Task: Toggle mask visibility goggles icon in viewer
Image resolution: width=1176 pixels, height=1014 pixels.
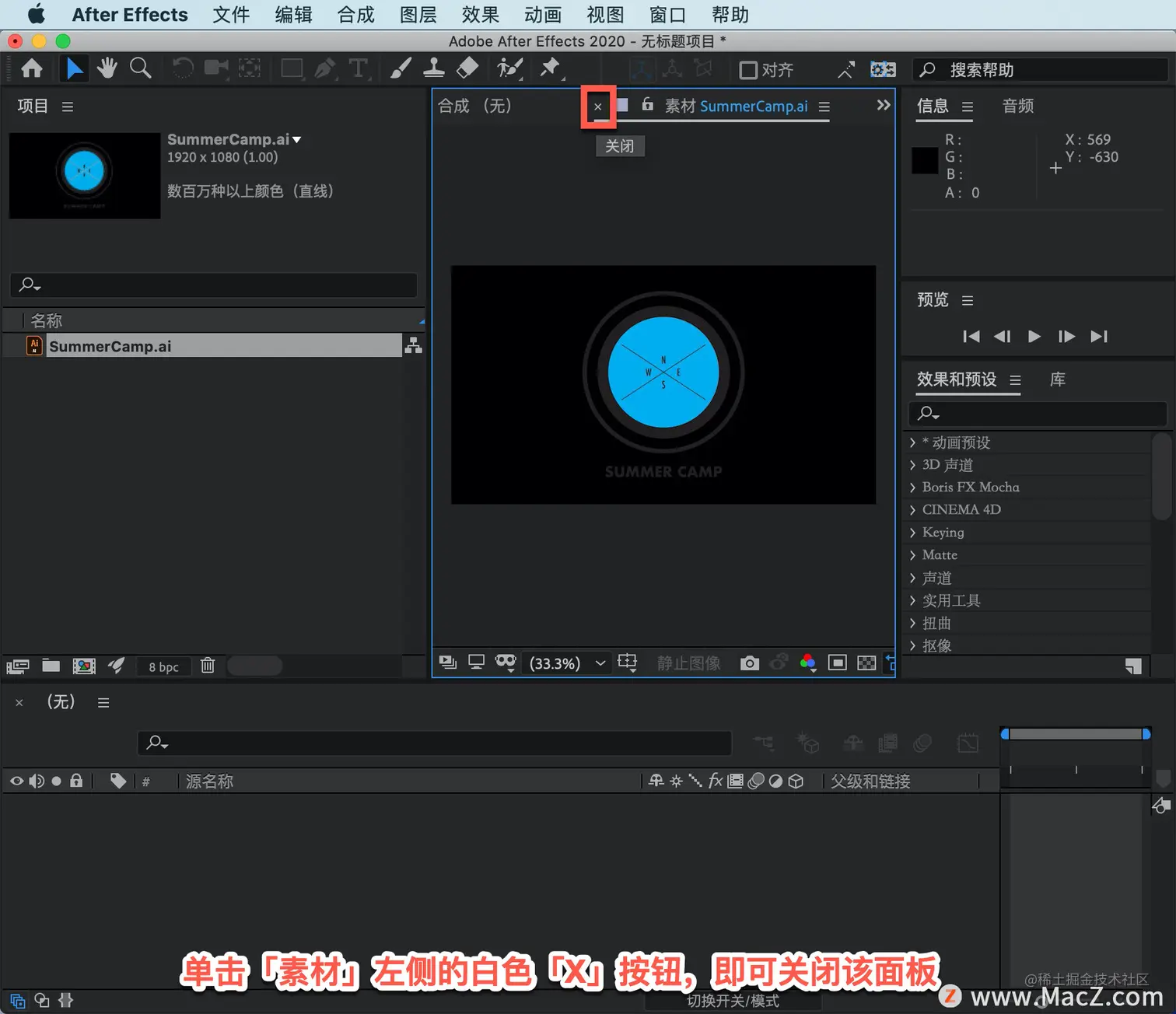Action: pos(506,663)
